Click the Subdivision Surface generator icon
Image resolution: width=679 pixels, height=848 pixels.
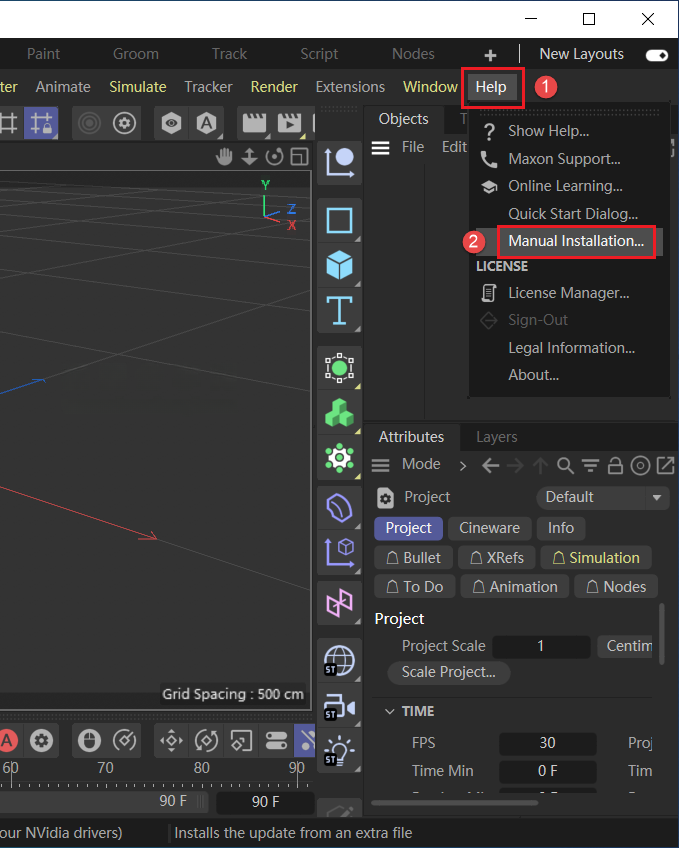(x=340, y=368)
